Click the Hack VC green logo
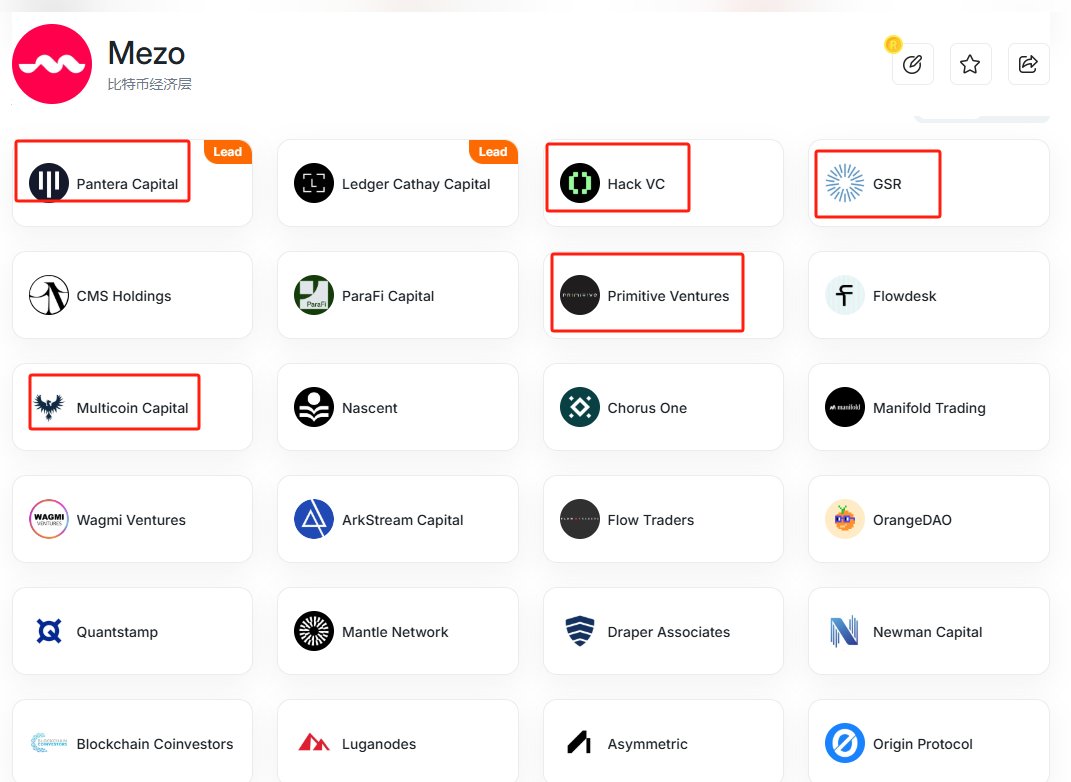The width and height of the screenshot is (1071, 782). pos(579,183)
